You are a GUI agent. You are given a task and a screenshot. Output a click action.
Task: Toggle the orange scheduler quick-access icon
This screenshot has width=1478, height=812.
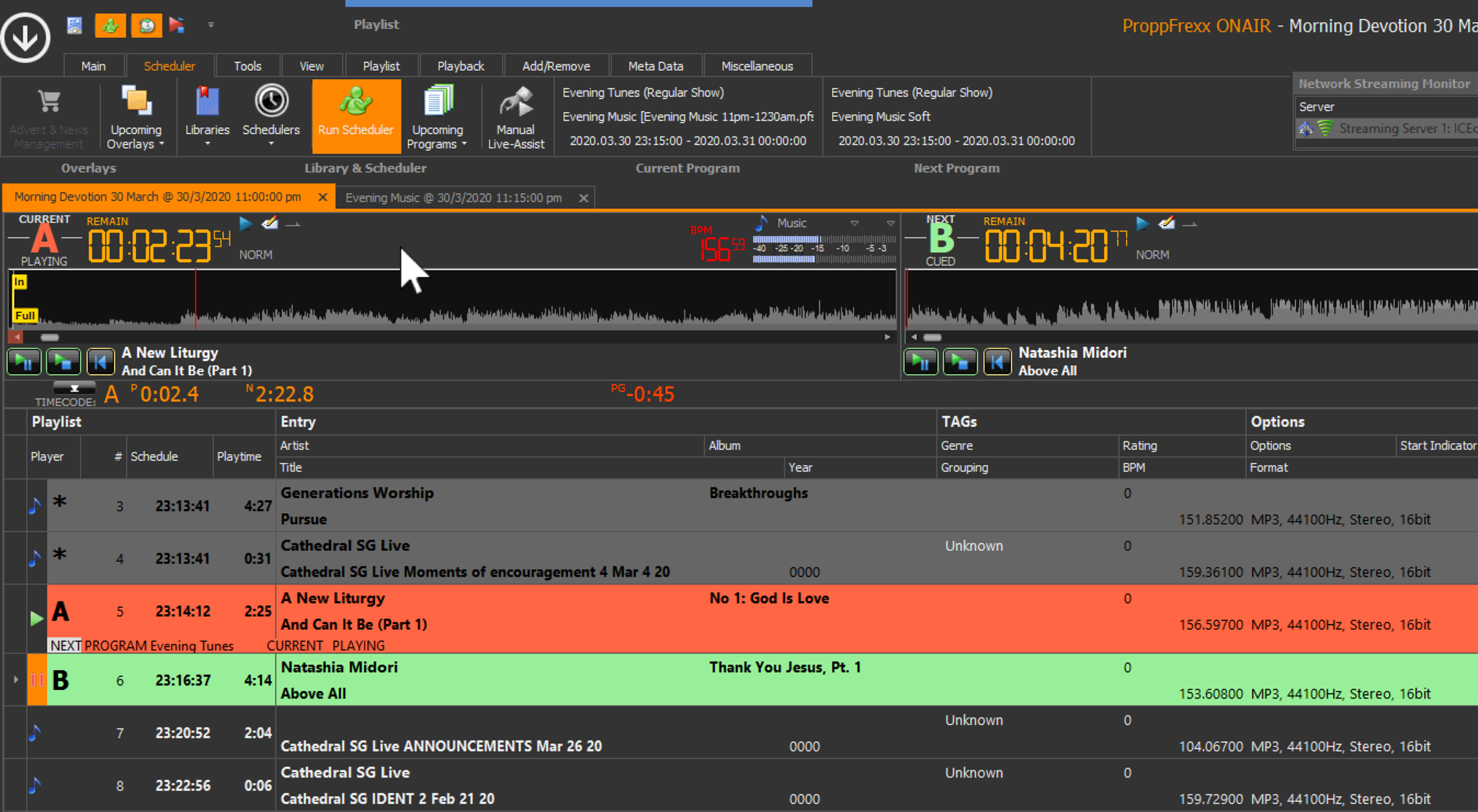pos(110,26)
